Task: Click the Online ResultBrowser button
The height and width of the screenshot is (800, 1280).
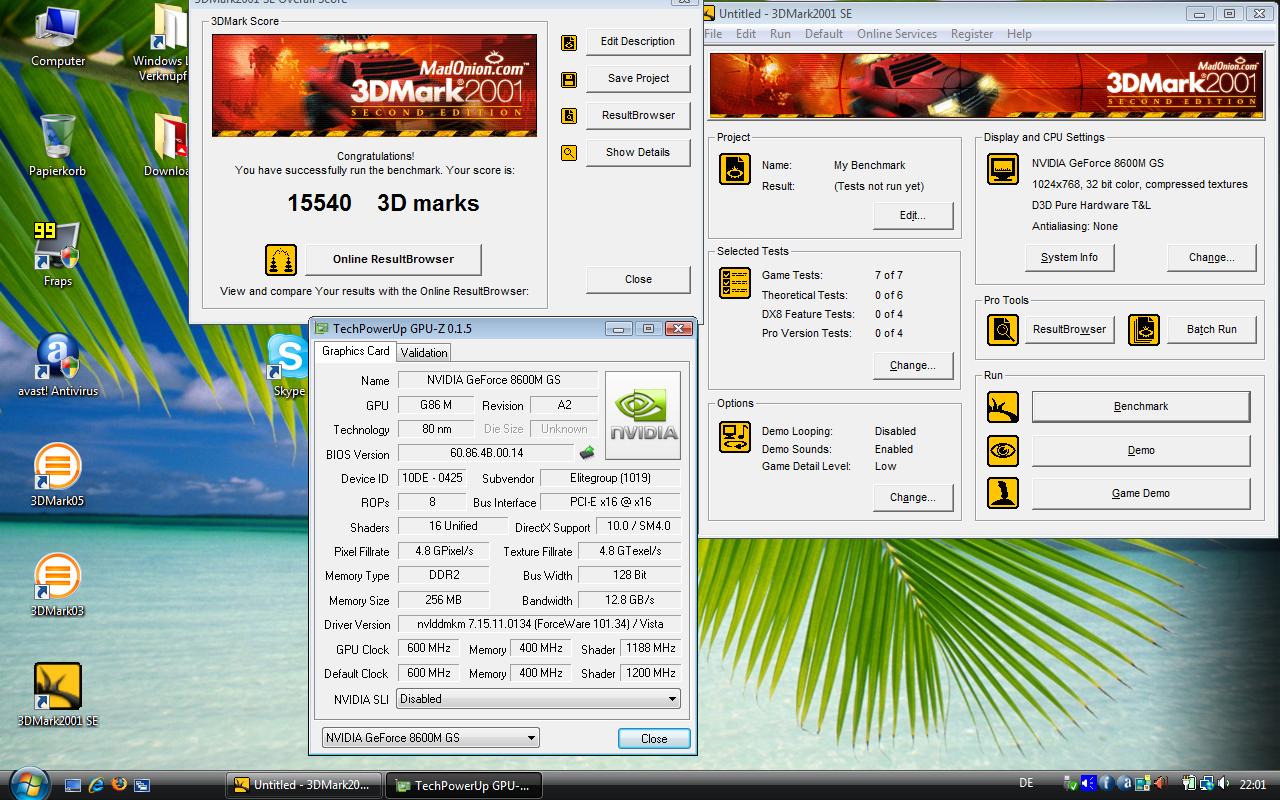Action: [x=393, y=260]
